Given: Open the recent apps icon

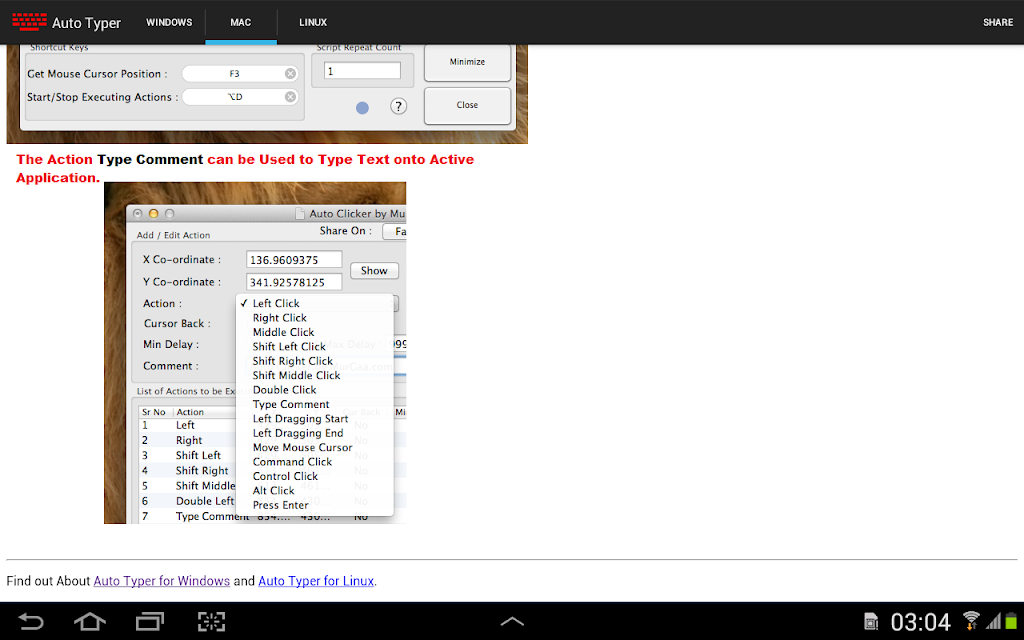Looking at the screenshot, I should (150, 621).
